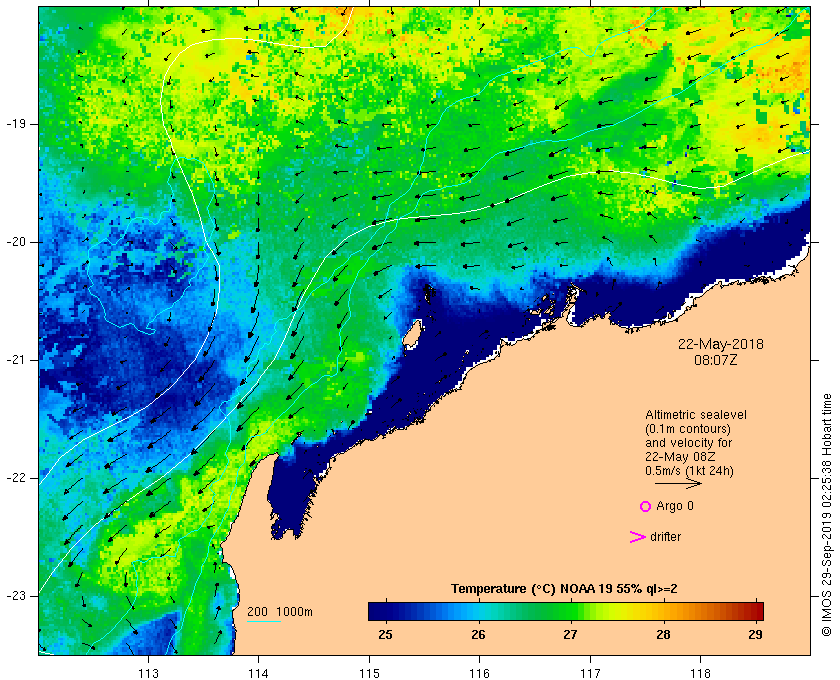Viewport: 840px width, 680px height.
Task: Click the magenta Argo 0 circle marker
Action: click(646, 506)
